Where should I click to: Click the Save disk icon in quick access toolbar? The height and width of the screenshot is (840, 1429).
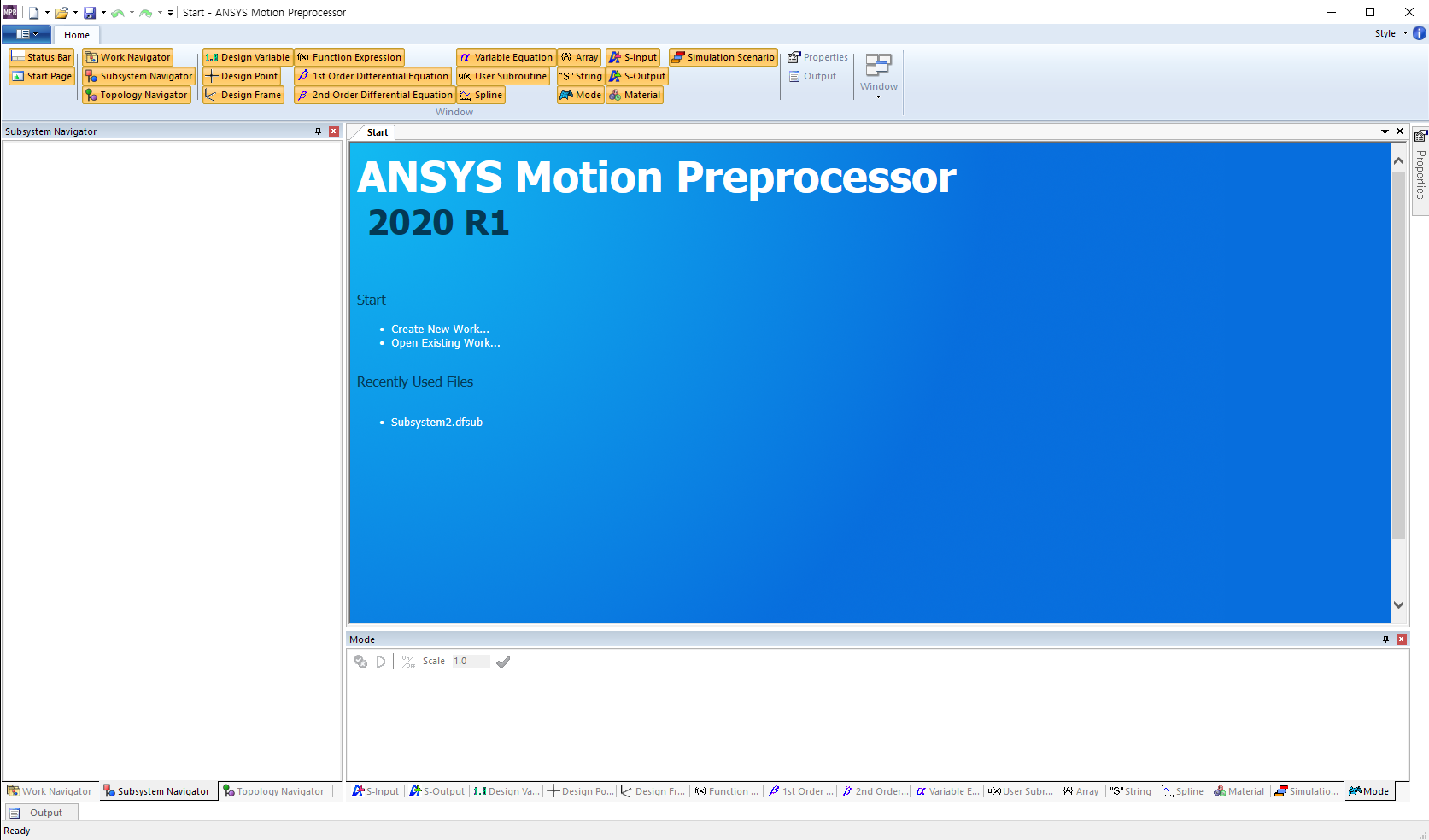(x=90, y=13)
